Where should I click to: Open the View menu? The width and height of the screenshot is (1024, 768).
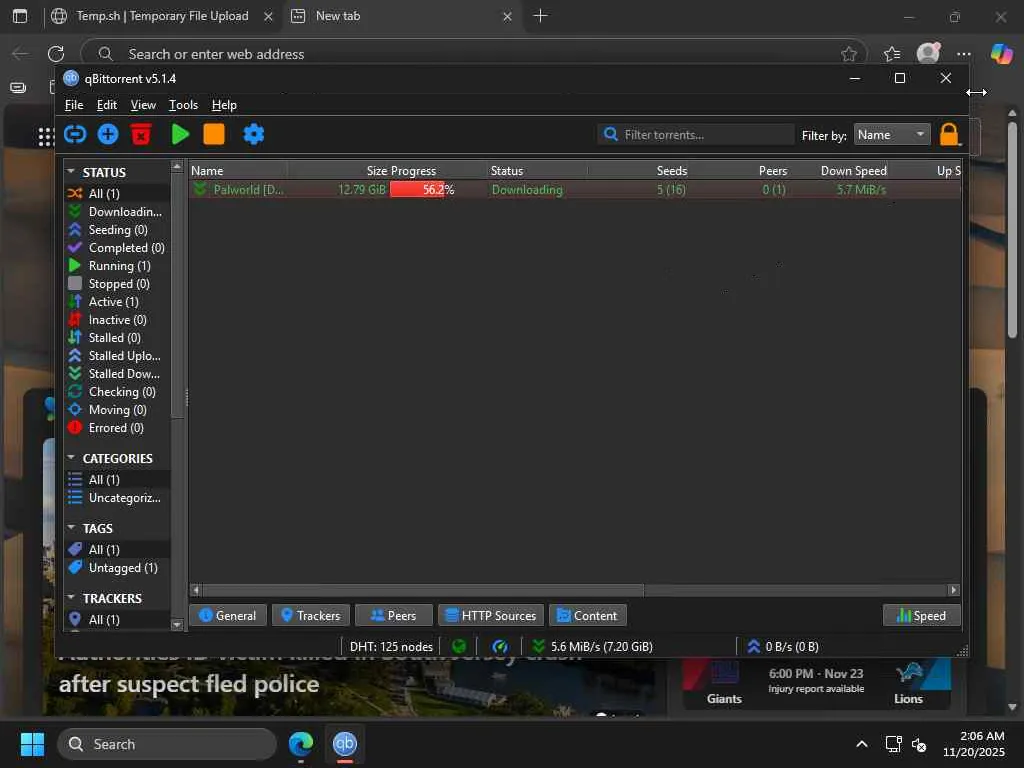pyautogui.click(x=143, y=105)
